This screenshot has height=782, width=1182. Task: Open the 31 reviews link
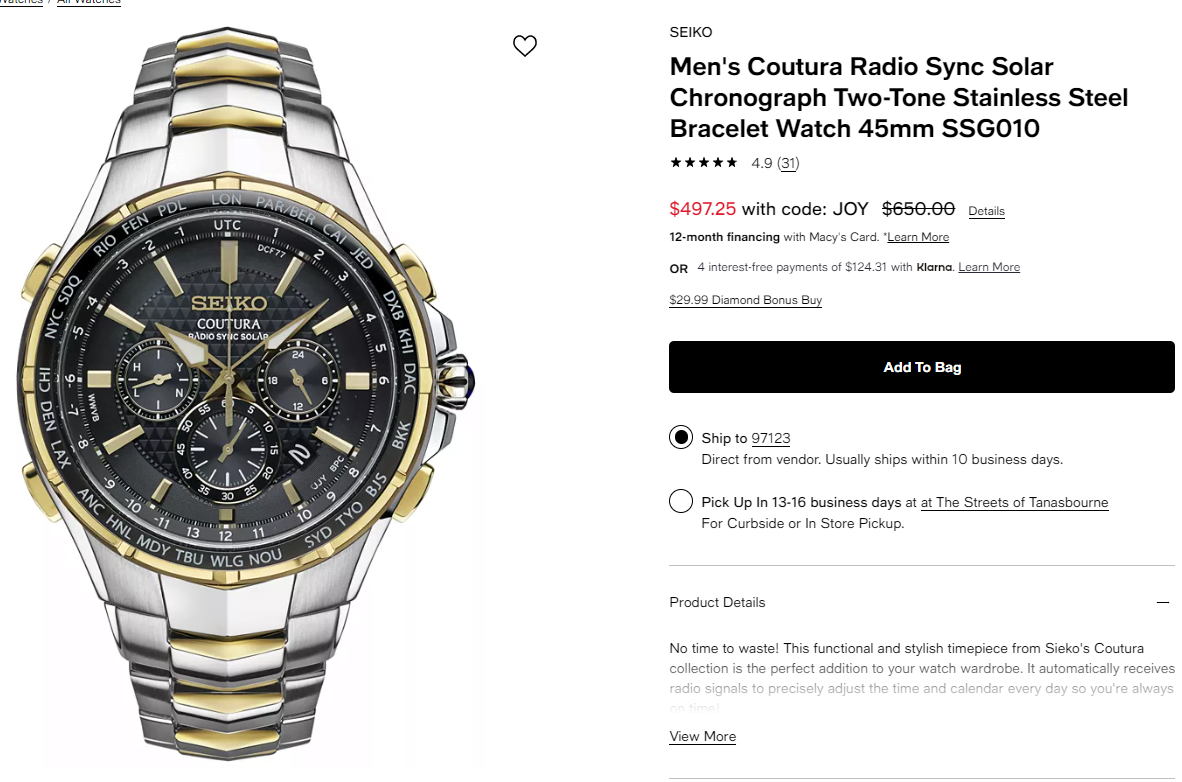[789, 163]
